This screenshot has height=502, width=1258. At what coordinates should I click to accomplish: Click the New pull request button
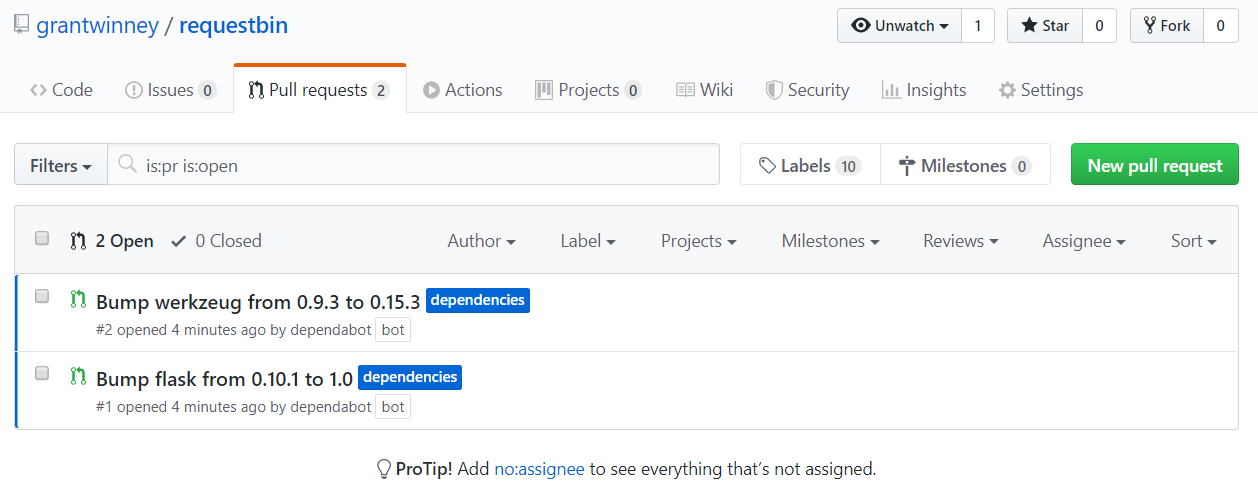tap(1154, 165)
